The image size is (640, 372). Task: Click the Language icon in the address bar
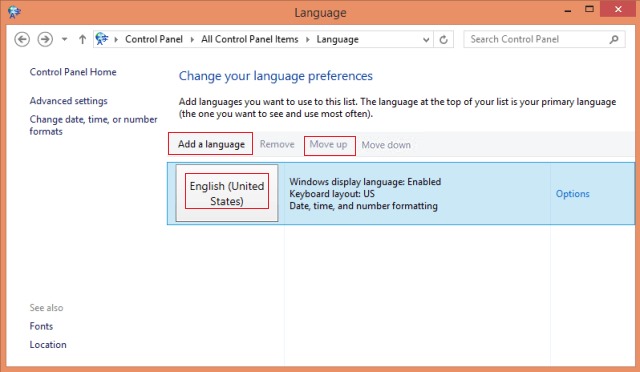point(102,39)
